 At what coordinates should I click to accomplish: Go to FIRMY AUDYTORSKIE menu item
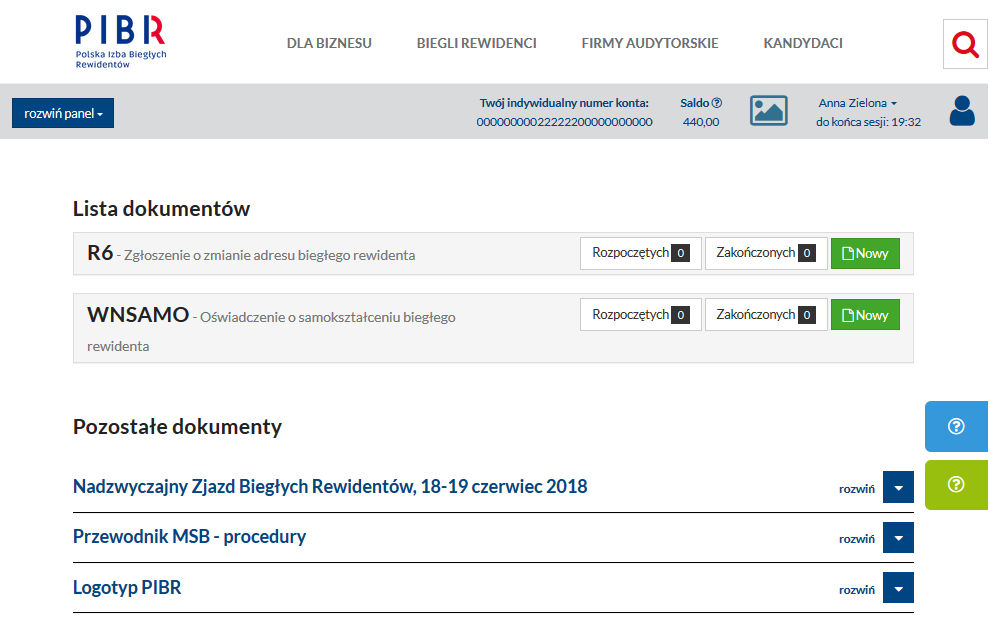(x=649, y=43)
